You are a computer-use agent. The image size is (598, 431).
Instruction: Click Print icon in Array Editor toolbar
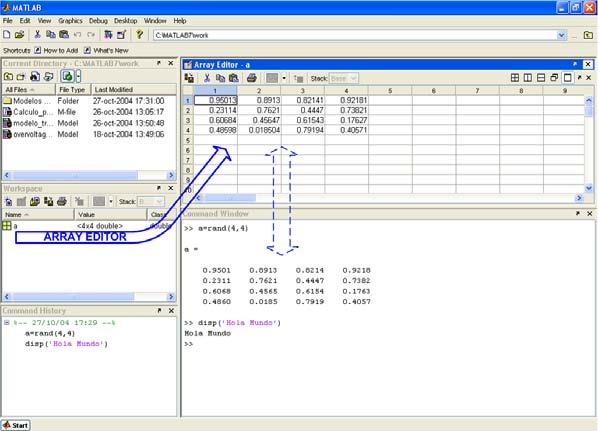tap(251, 78)
